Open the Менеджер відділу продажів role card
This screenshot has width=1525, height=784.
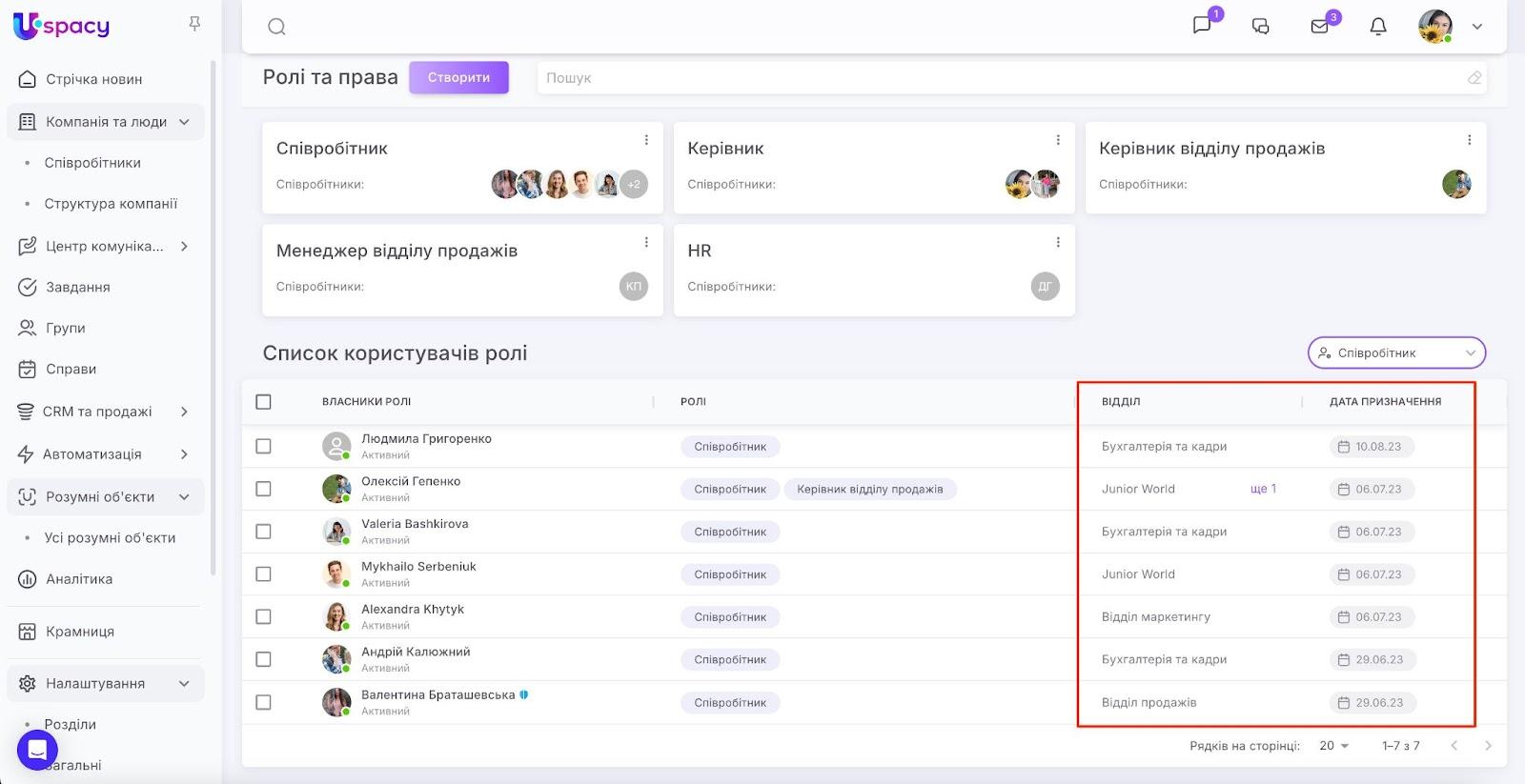pyautogui.click(x=396, y=251)
